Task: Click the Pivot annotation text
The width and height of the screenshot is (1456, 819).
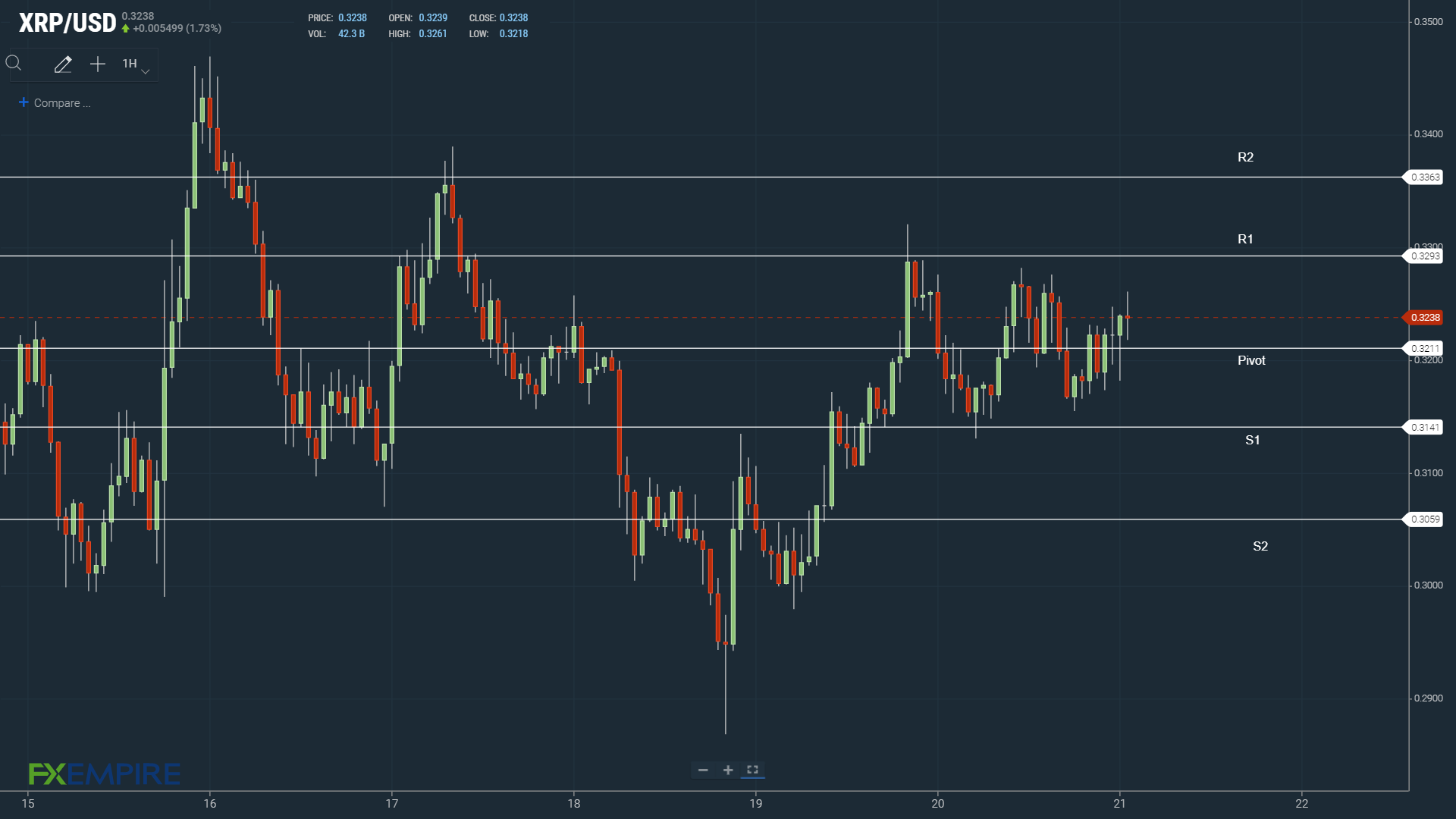Action: [x=1251, y=361]
